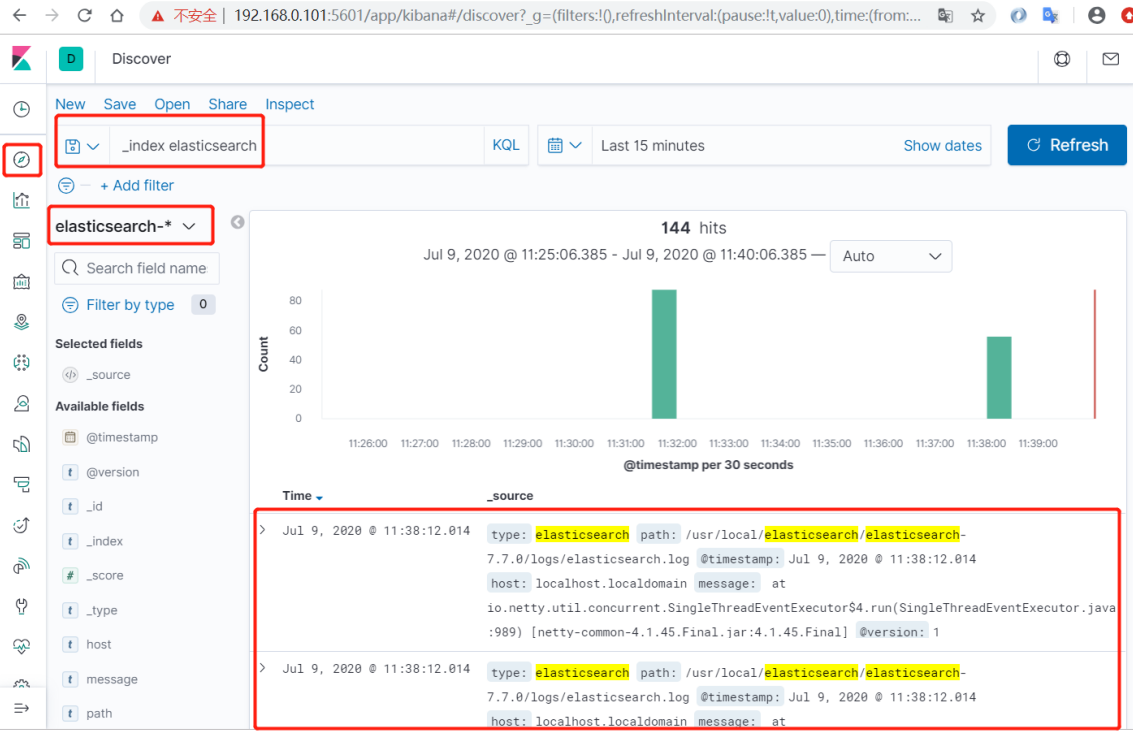Open Machine Learning icon in sidebar
Image resolution: width=1133 pixels, height=735 pixels.
[22, 362]
